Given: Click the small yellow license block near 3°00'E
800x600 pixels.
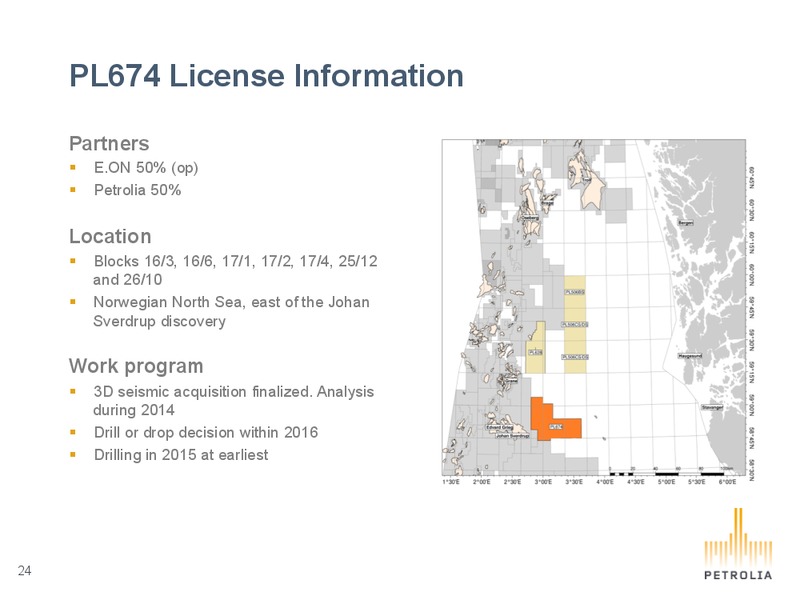Looking at the screenshot, I should click(535, 347).
